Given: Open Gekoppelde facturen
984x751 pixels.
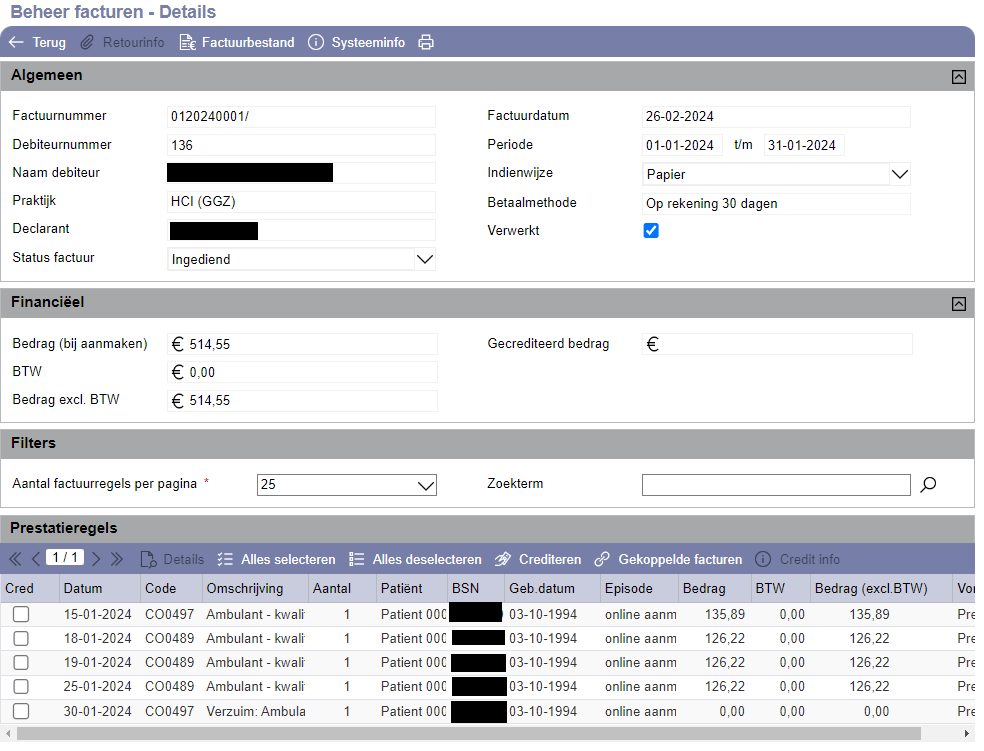Looking at the screenshot, I should point(668,559).
